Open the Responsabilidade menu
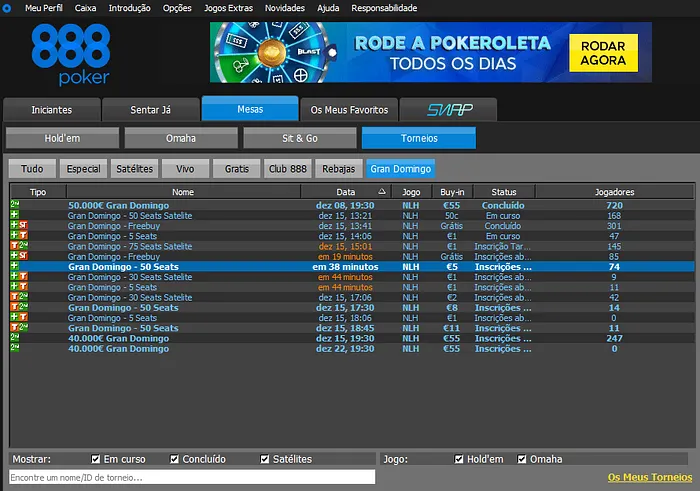Image resolution: width=700 pixels, height=491 pixels. [384, 8]
